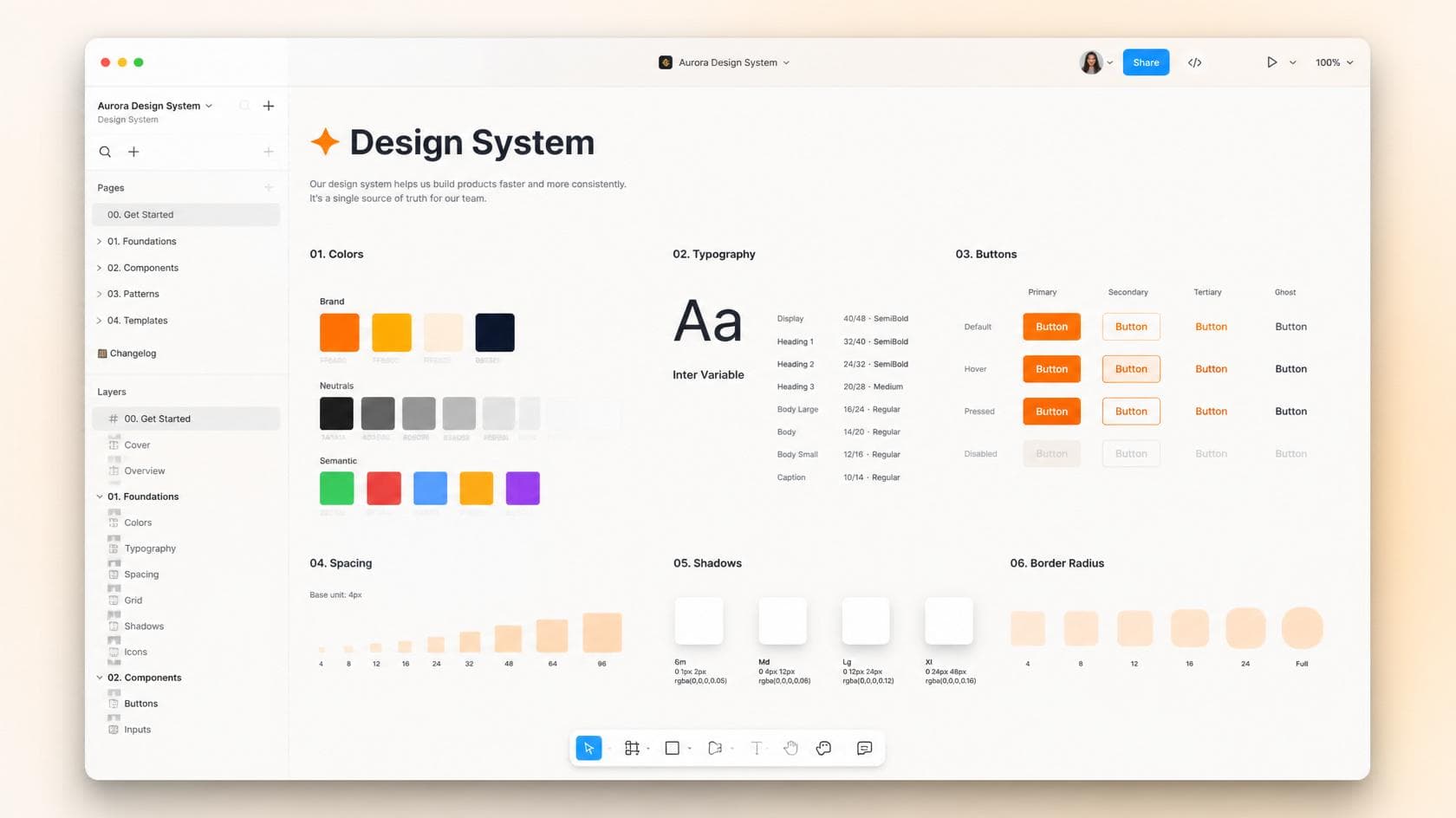Image resolution: width=1456 pixels, height=818 pixels.
Task: Click the green Semantic swatch
Action: pyautogui.click(x=336, y=489)
